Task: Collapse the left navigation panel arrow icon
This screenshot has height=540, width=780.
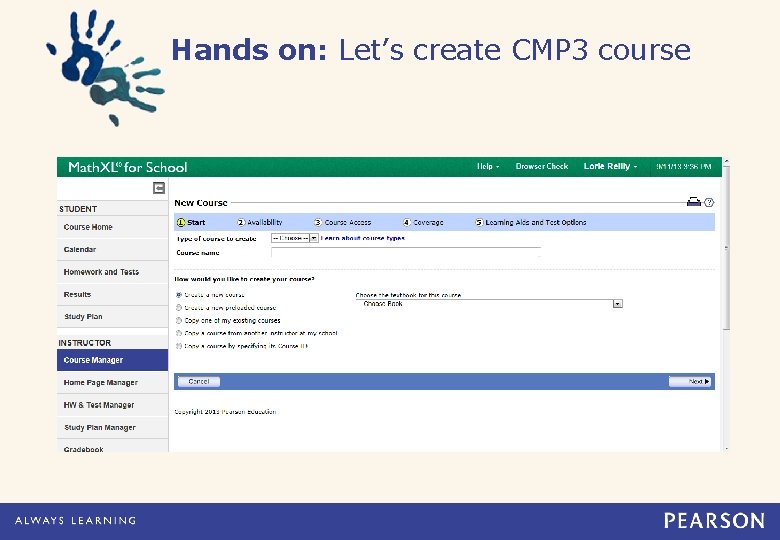Action: pyautogui.click(x=159, y=188)
